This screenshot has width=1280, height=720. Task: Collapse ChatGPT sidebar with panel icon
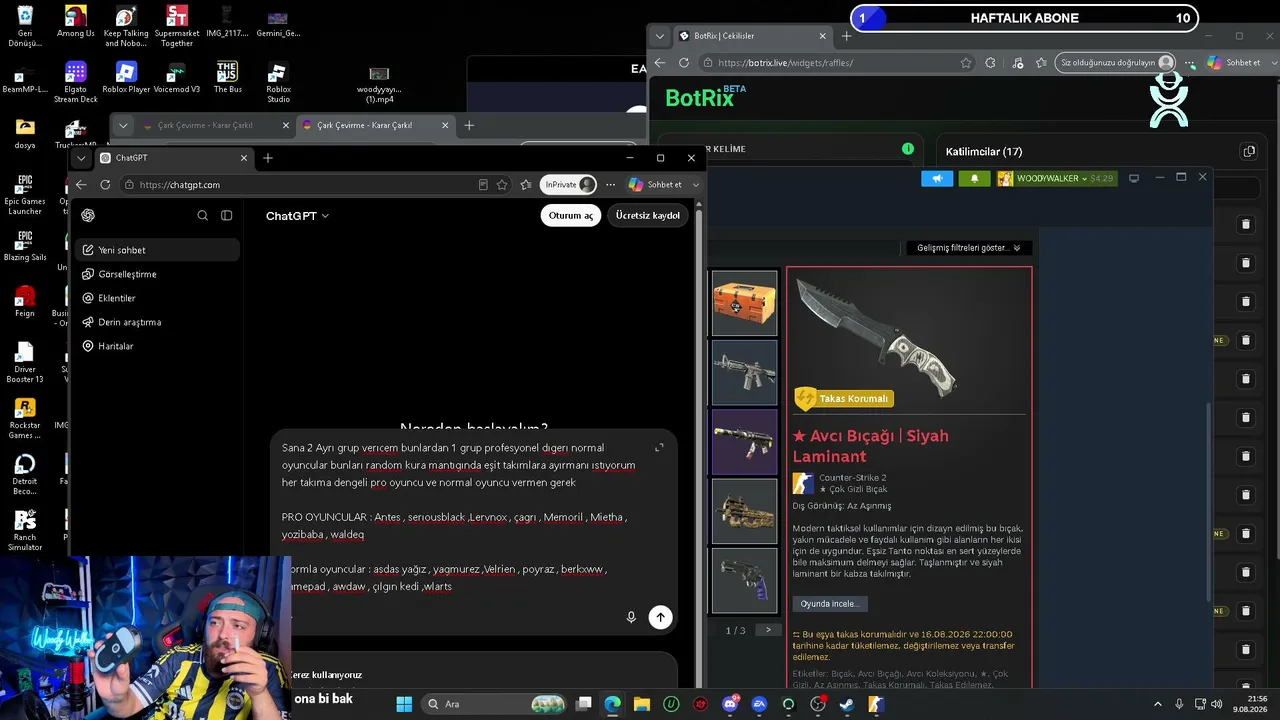[x=227, y=215]
